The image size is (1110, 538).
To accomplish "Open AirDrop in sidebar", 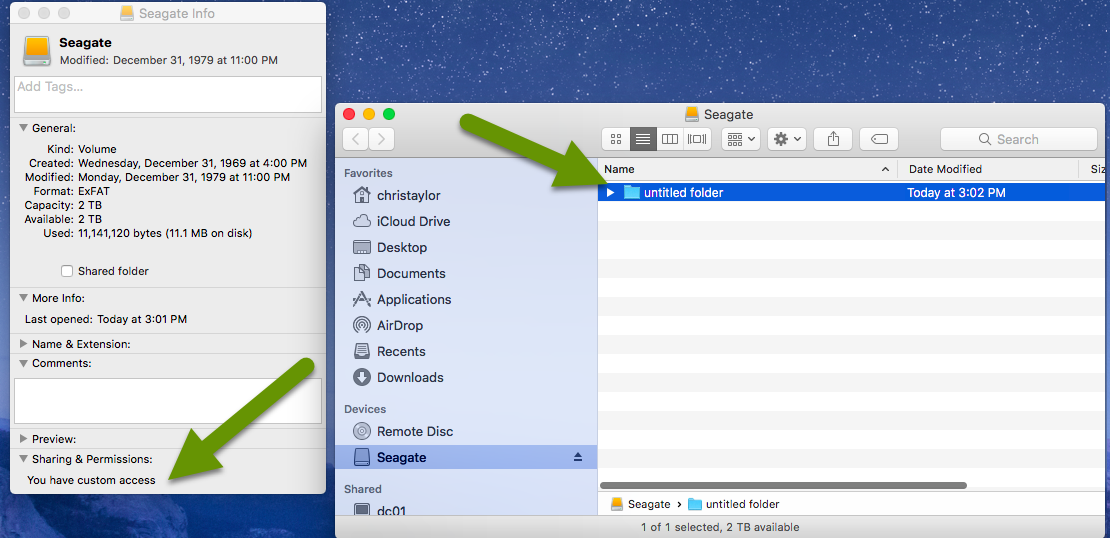I will [399, 326].
